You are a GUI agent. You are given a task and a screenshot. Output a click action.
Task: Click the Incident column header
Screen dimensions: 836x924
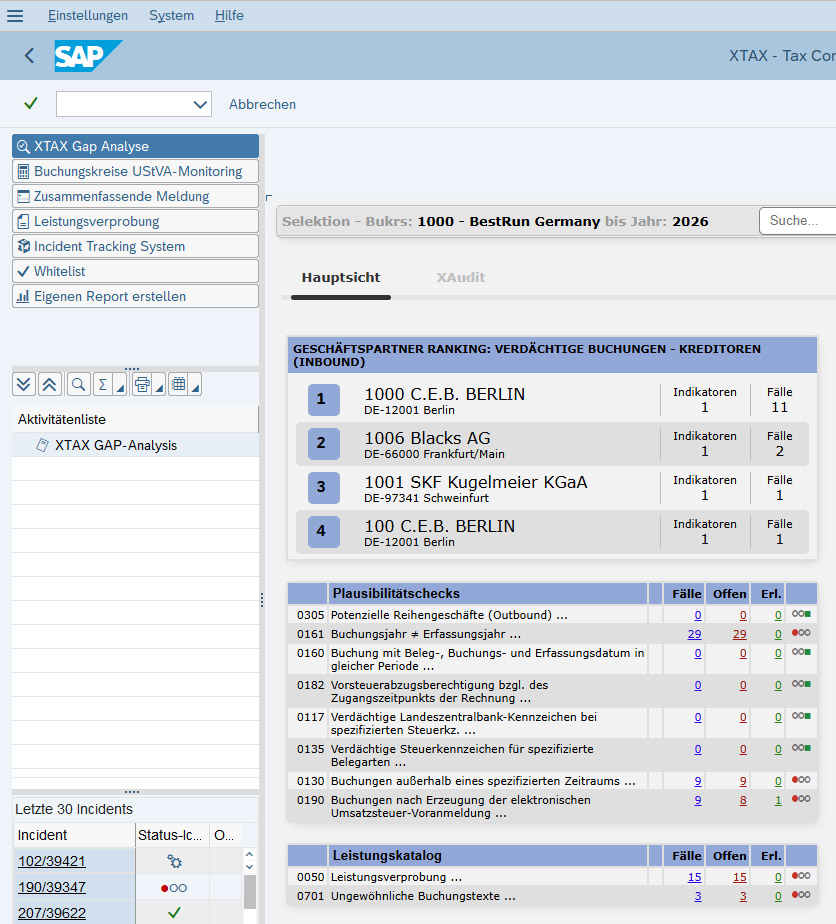74,835
